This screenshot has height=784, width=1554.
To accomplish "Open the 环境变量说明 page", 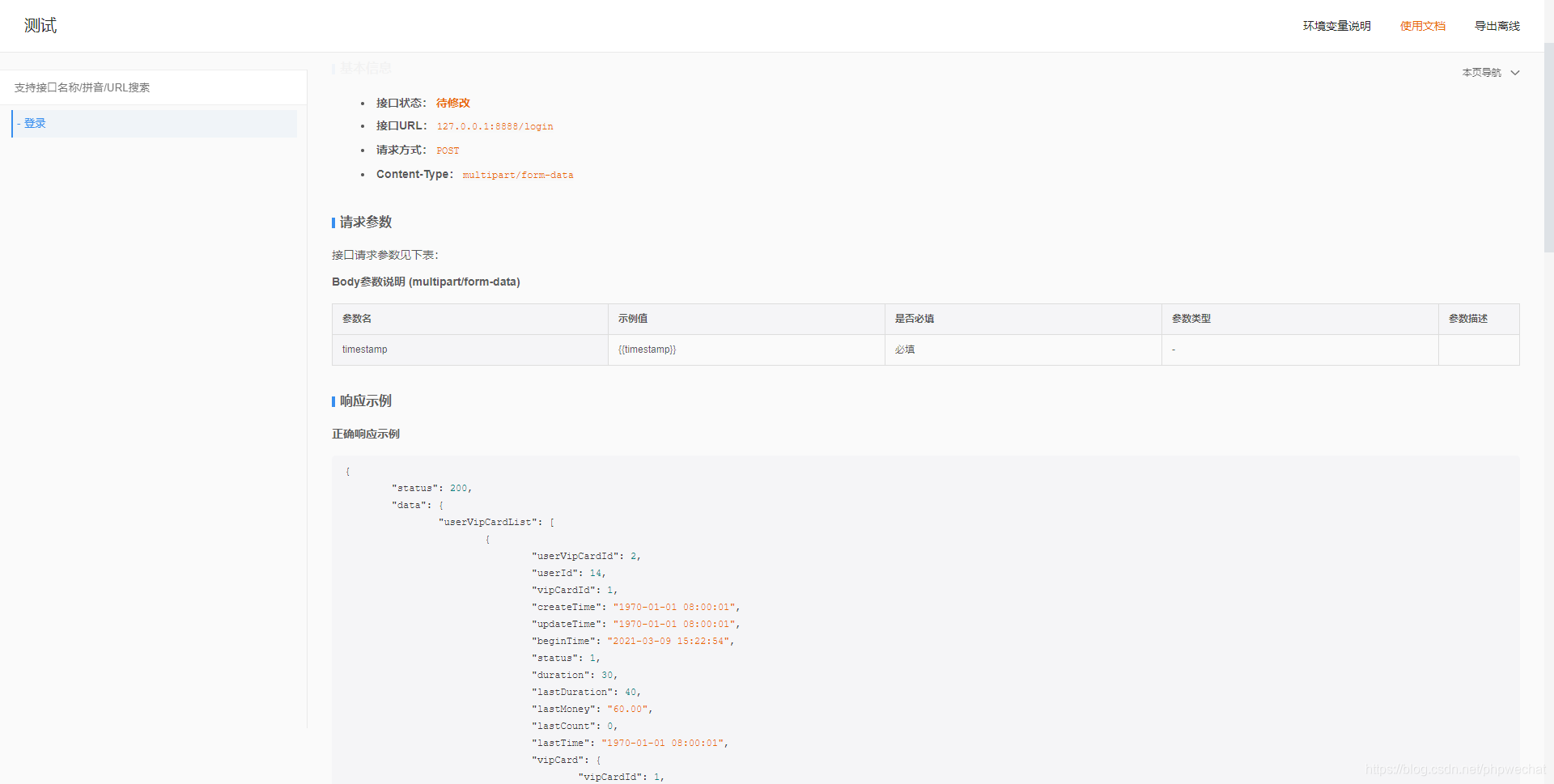I will click(1336, 26).
